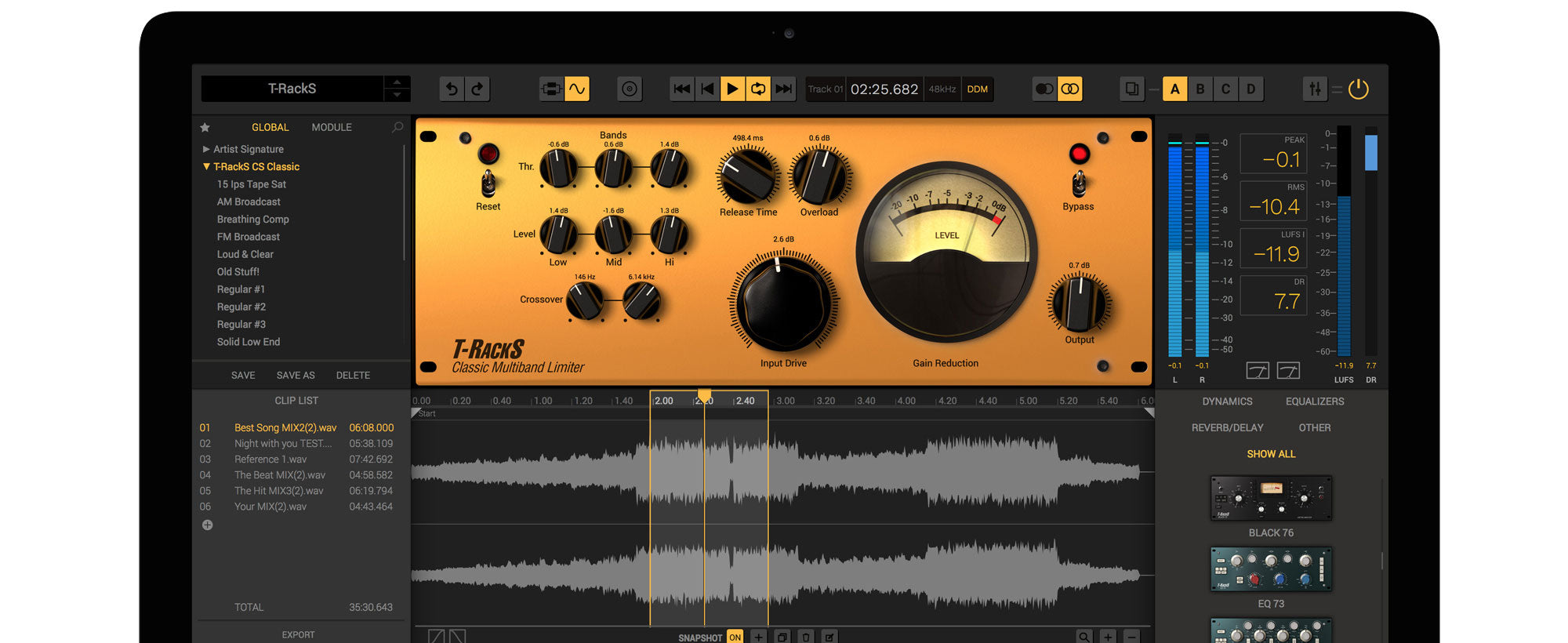Select comparison slot D

pos(1251,89)
